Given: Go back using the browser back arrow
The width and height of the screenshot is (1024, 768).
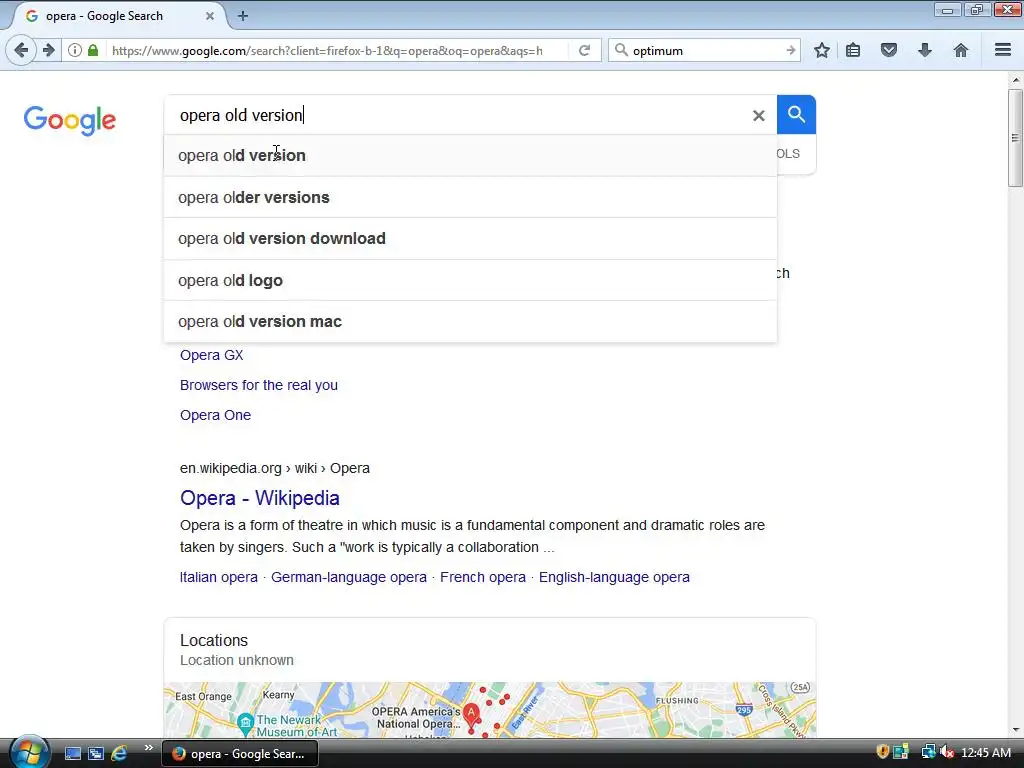Looking at the screenshot, I should tap(21, 50).
